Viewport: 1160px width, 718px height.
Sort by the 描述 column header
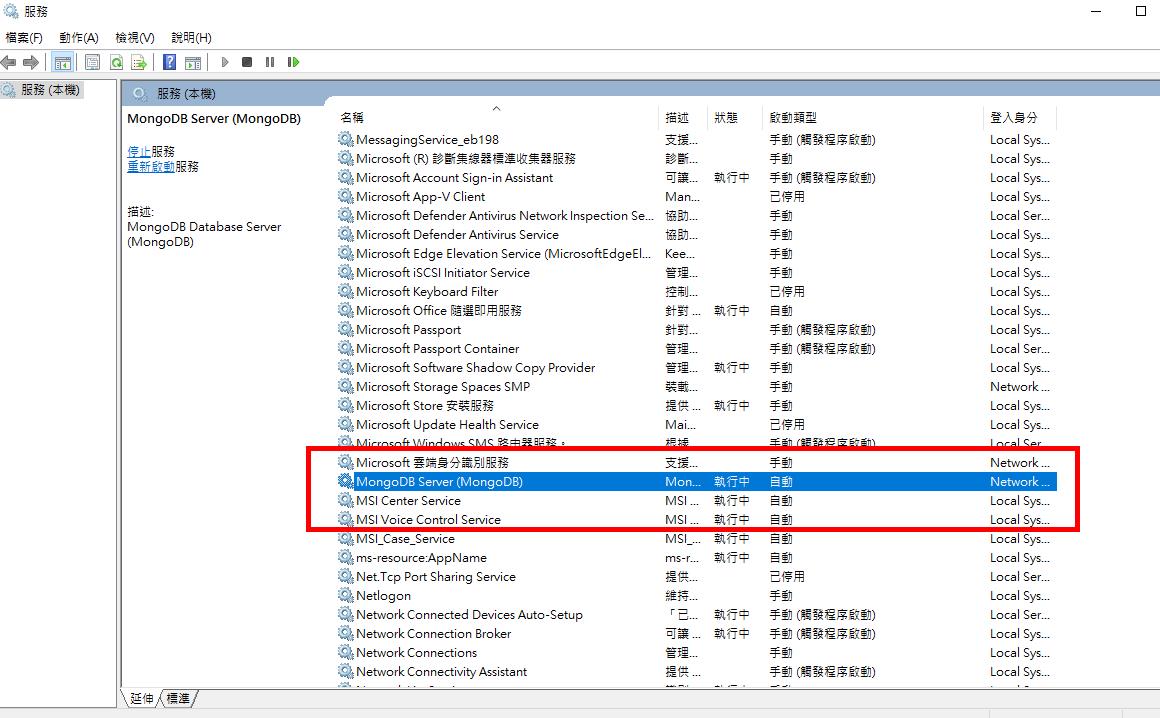(x=683, y=117)
